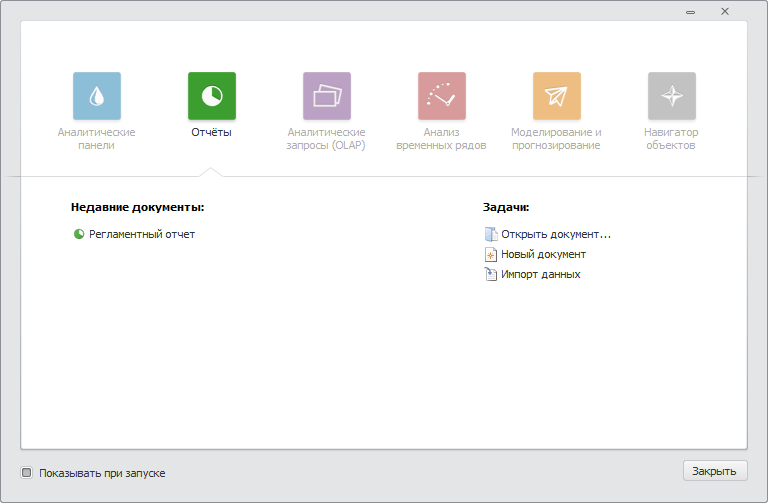Click the Открыть документ folder icon

(490, 234)
